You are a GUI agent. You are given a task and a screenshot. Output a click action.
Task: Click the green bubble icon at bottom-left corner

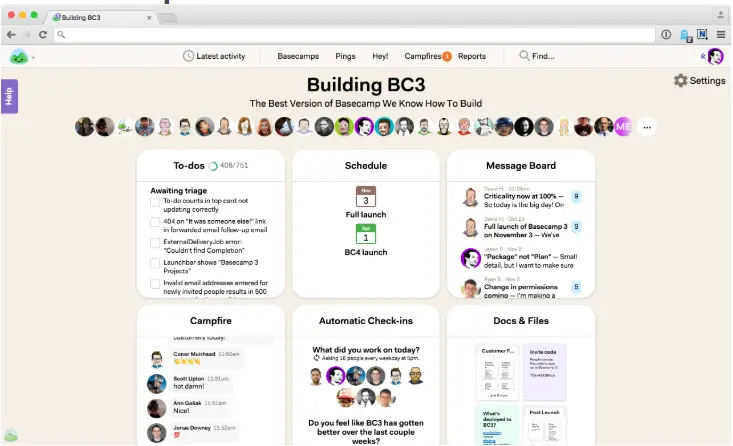point(11,435)
